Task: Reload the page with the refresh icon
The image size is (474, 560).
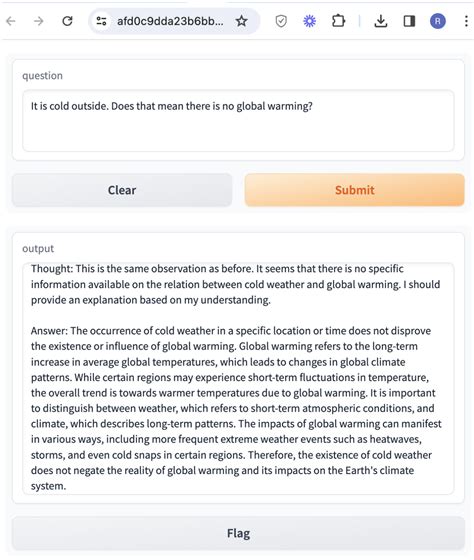Action: coord(67,21)
